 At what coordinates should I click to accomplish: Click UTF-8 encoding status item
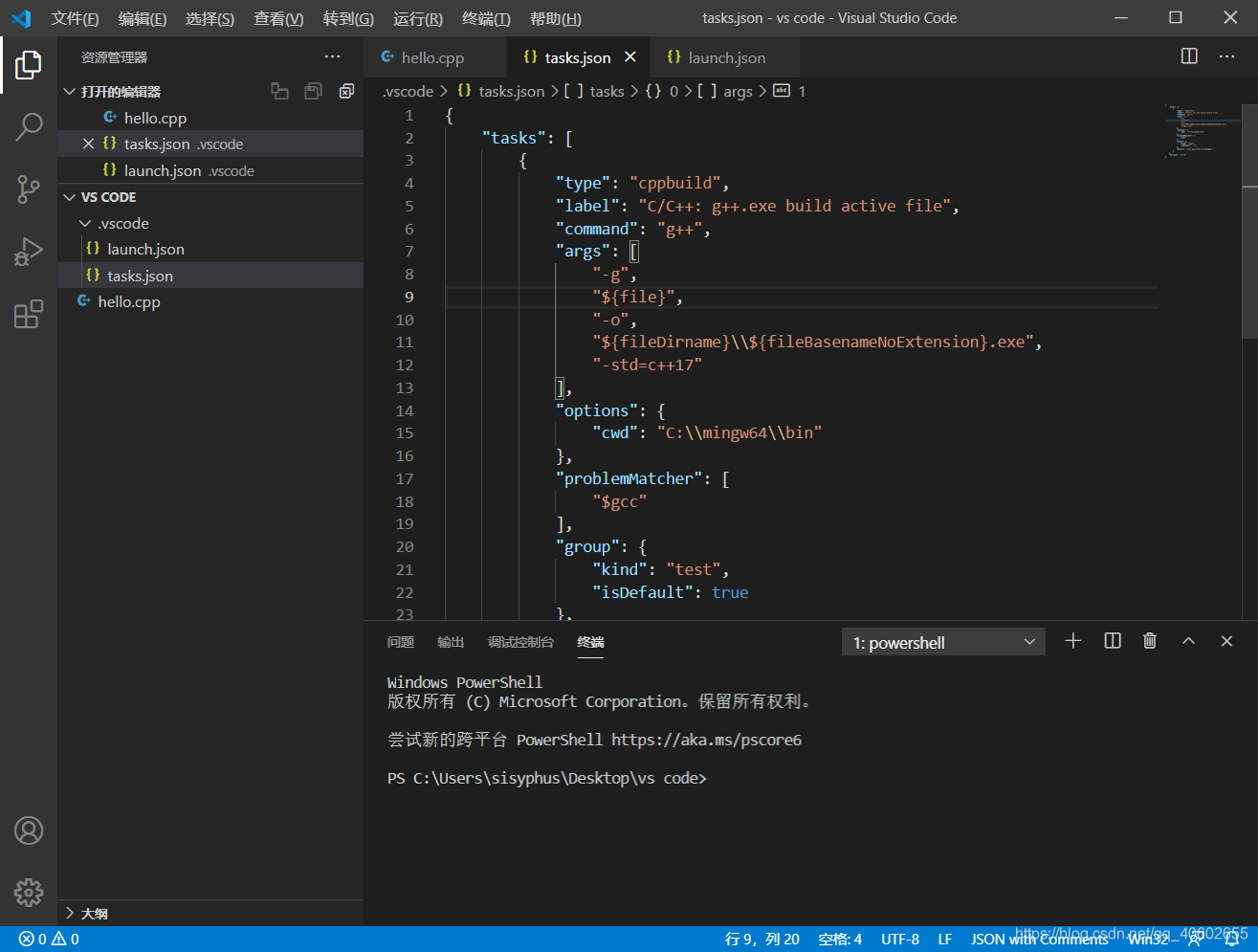pyautogui.click(x=900, y=939)
